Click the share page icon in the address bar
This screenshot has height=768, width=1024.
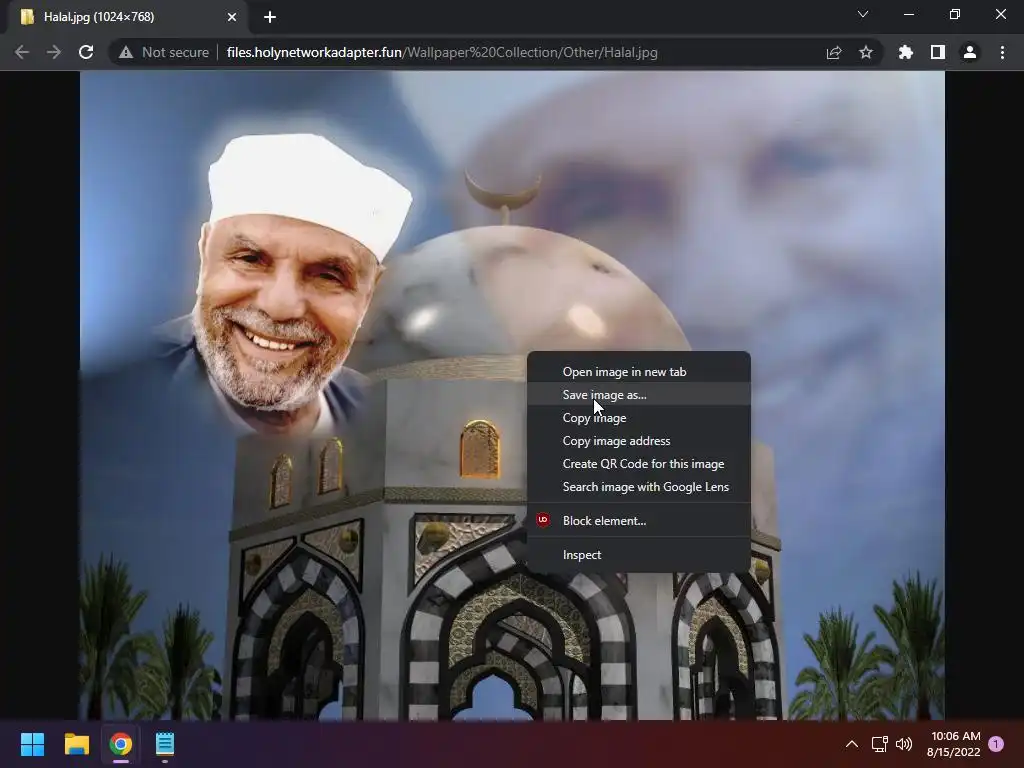(833, 52)
